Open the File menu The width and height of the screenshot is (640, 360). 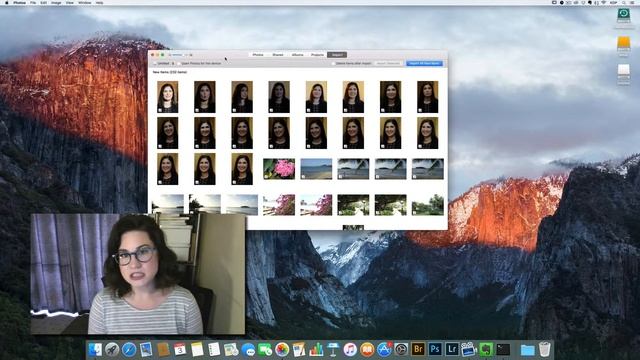click(33, 2)
